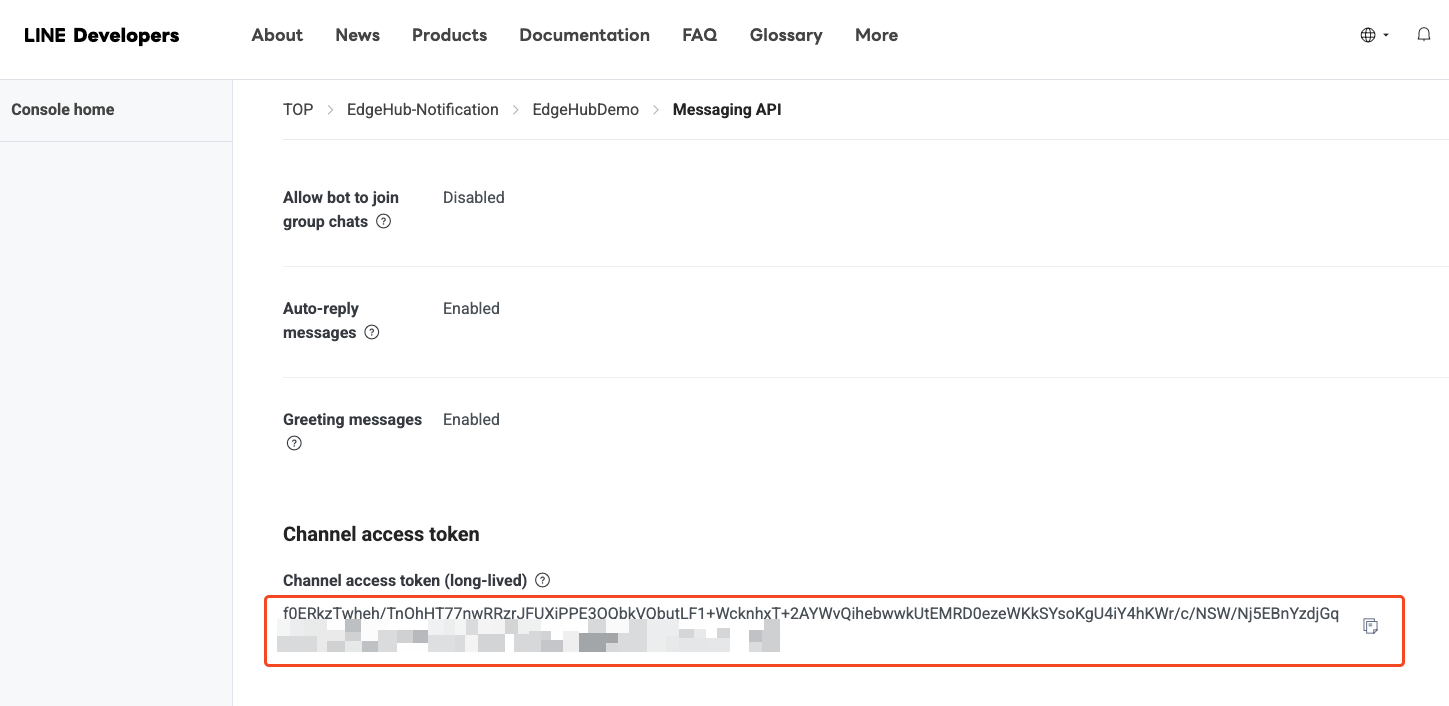Copy the channel access token
1449x706 pixels.
(x=1369, y=625)
